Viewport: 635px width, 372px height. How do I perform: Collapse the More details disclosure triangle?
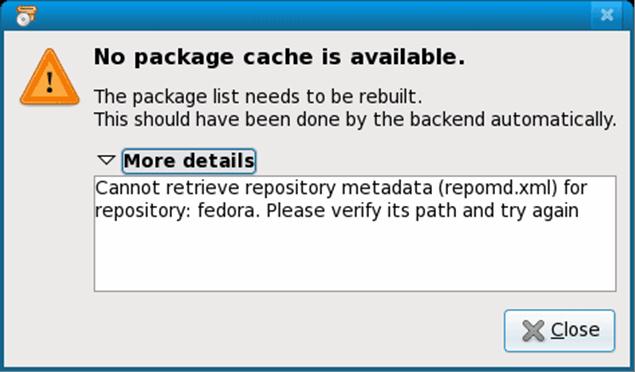(107, 160)
